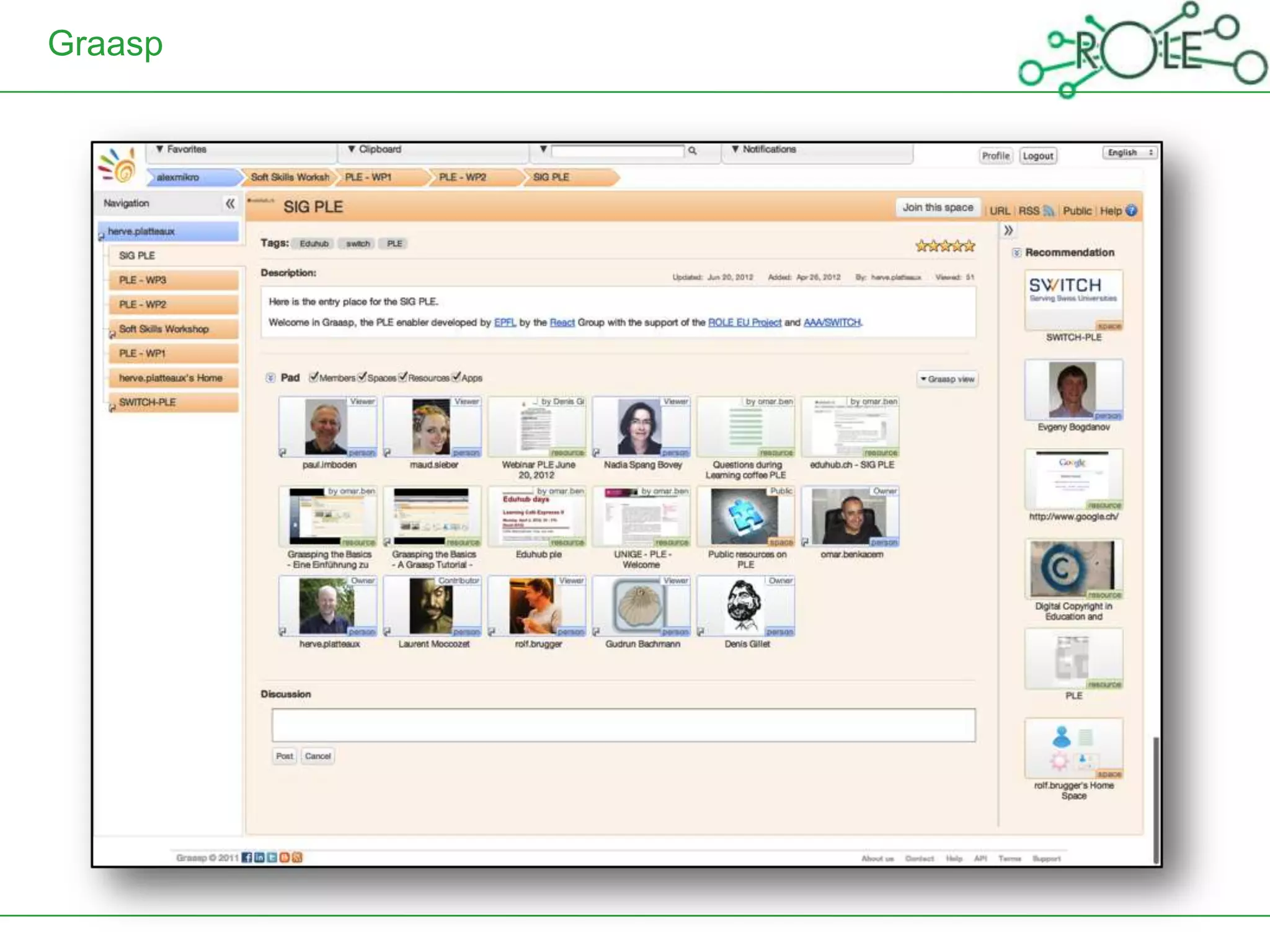The height and width of the screenshot is (952, 1270).
Task: Open the LinkedIn icon in footer
Action: coord(259,857)
